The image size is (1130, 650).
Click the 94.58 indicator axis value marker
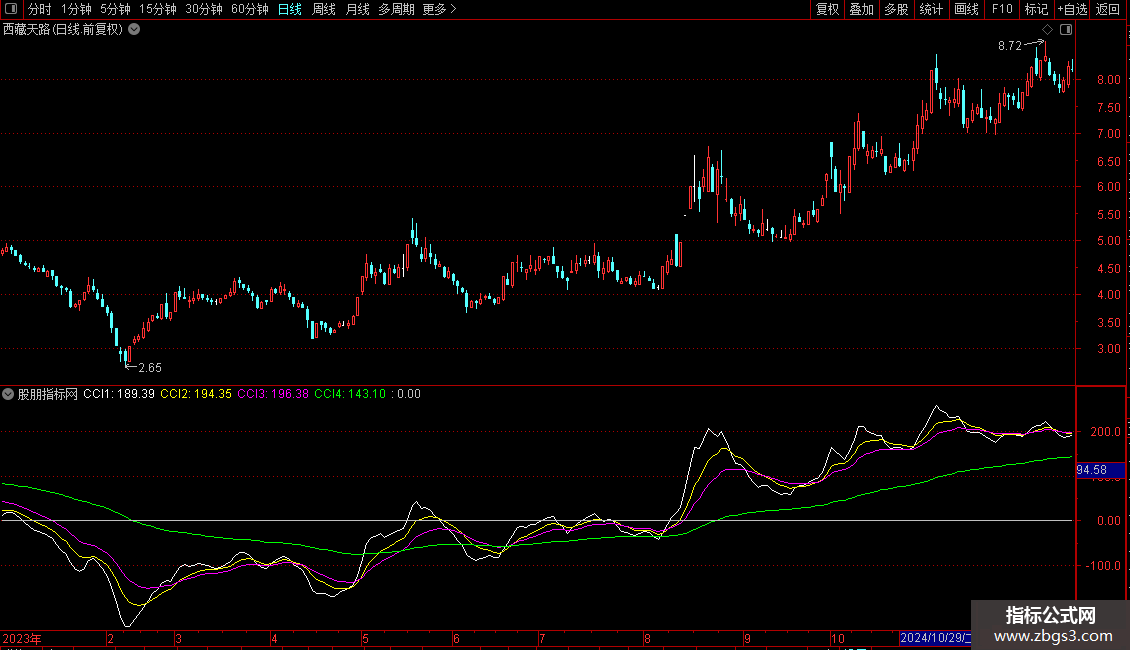click(x=1100, y=470)
